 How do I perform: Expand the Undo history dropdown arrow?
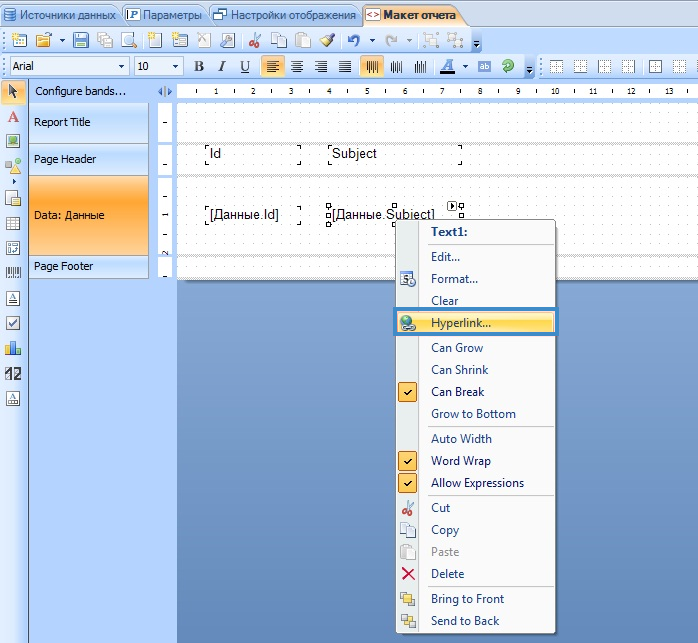[x=372, y=41]
